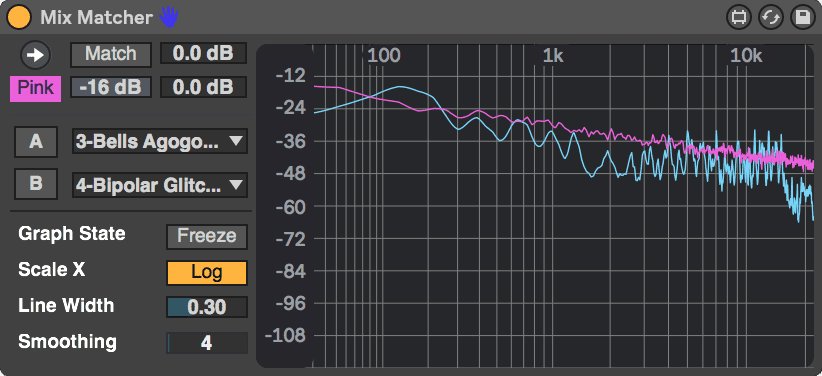Toggle the Freeze graph state button

[207, 236]
